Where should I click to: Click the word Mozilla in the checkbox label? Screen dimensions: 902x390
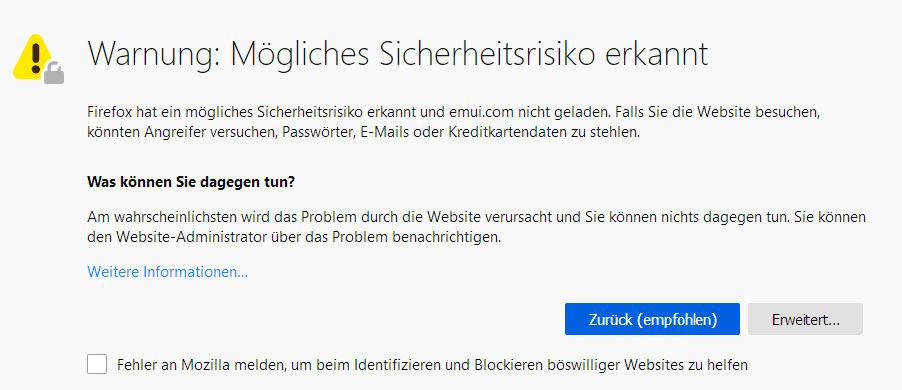(x=202, y=365)
